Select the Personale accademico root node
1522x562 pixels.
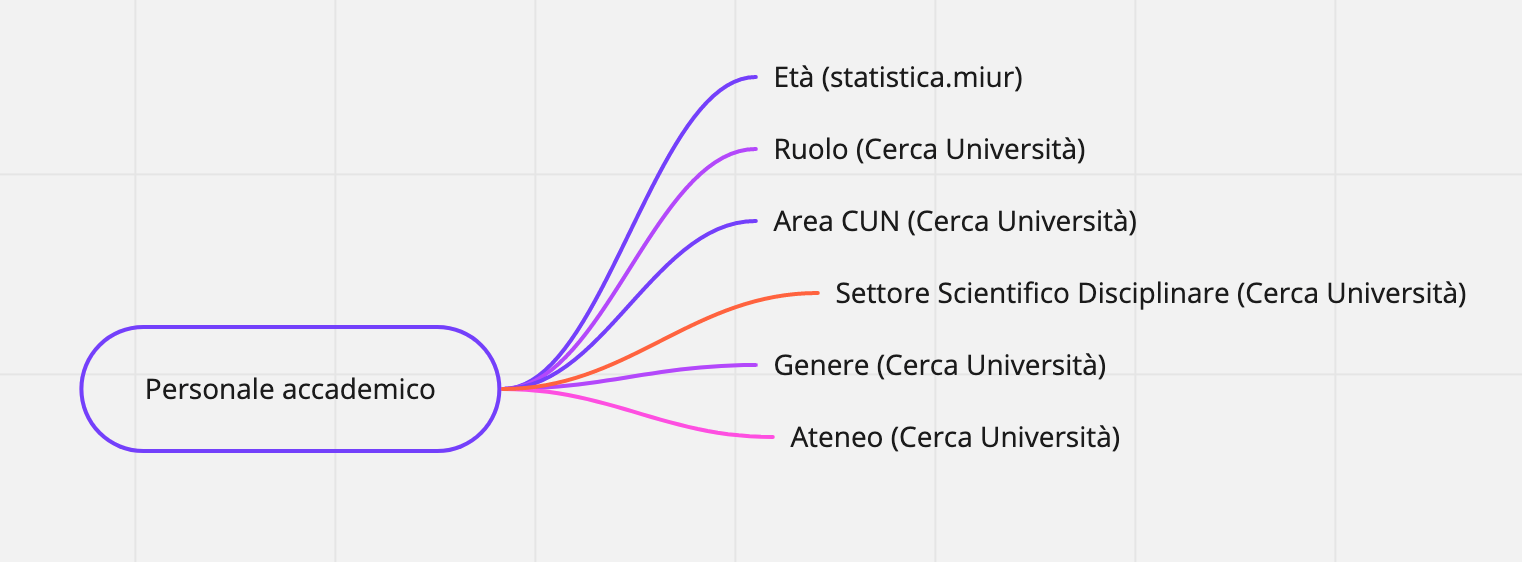tap(290, 389)
